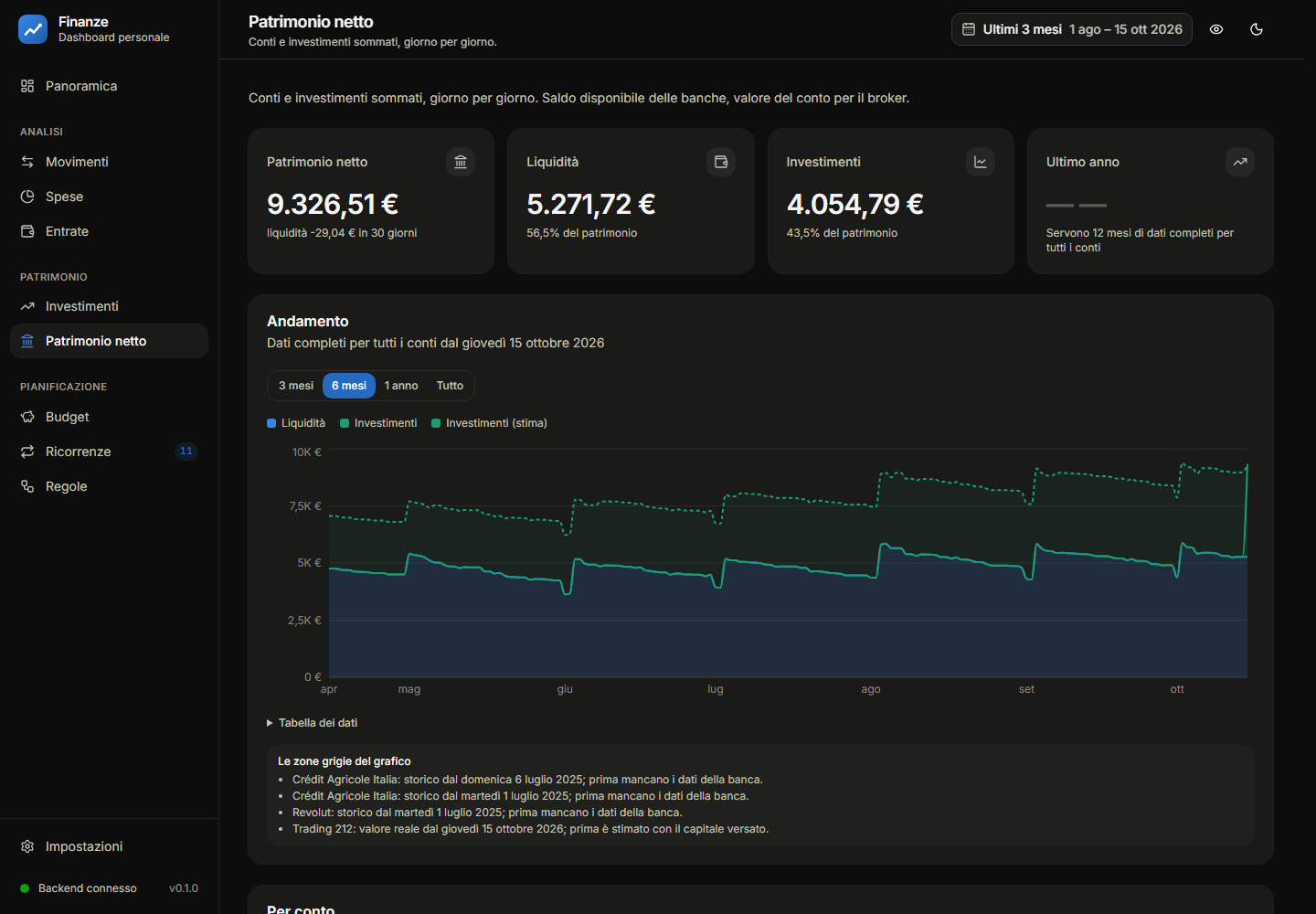Open the Ultimi 3 mesi date range picker

(x=1072, y=29)
